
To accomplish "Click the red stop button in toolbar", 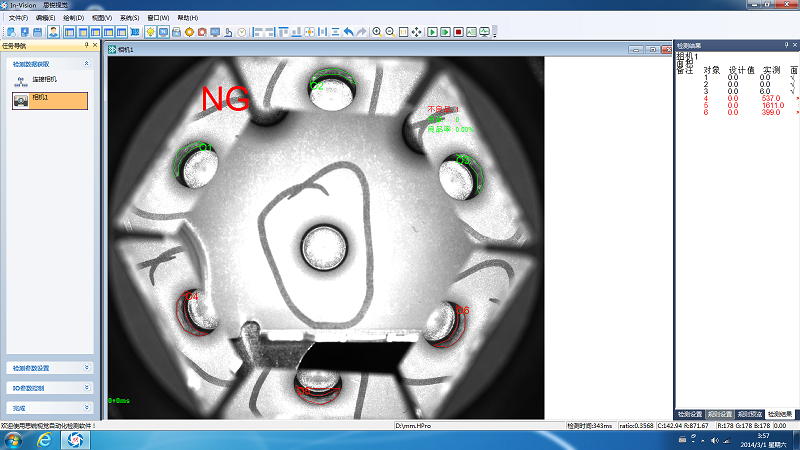I will click(458, 32).
